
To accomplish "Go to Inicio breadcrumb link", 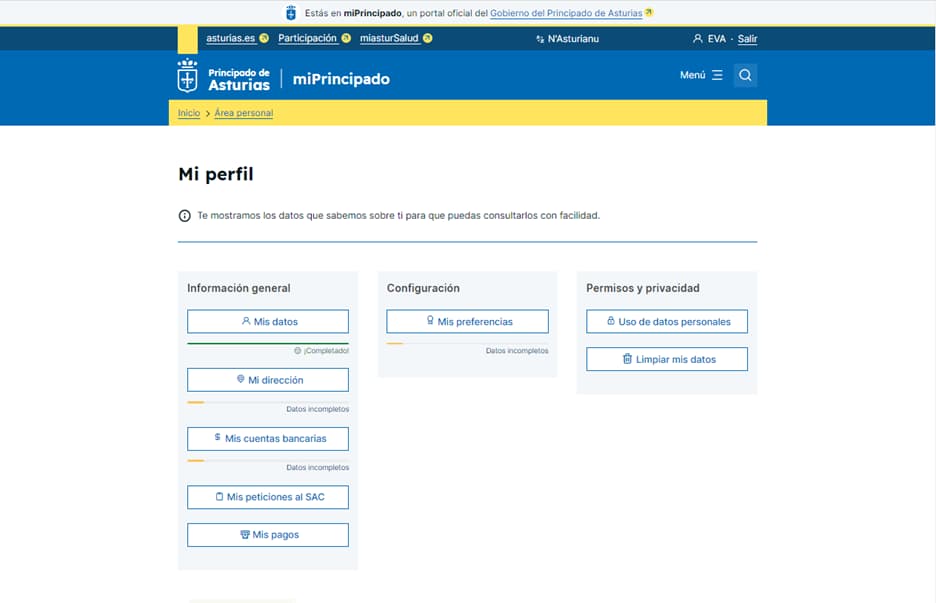I will (x=189, y=113).
